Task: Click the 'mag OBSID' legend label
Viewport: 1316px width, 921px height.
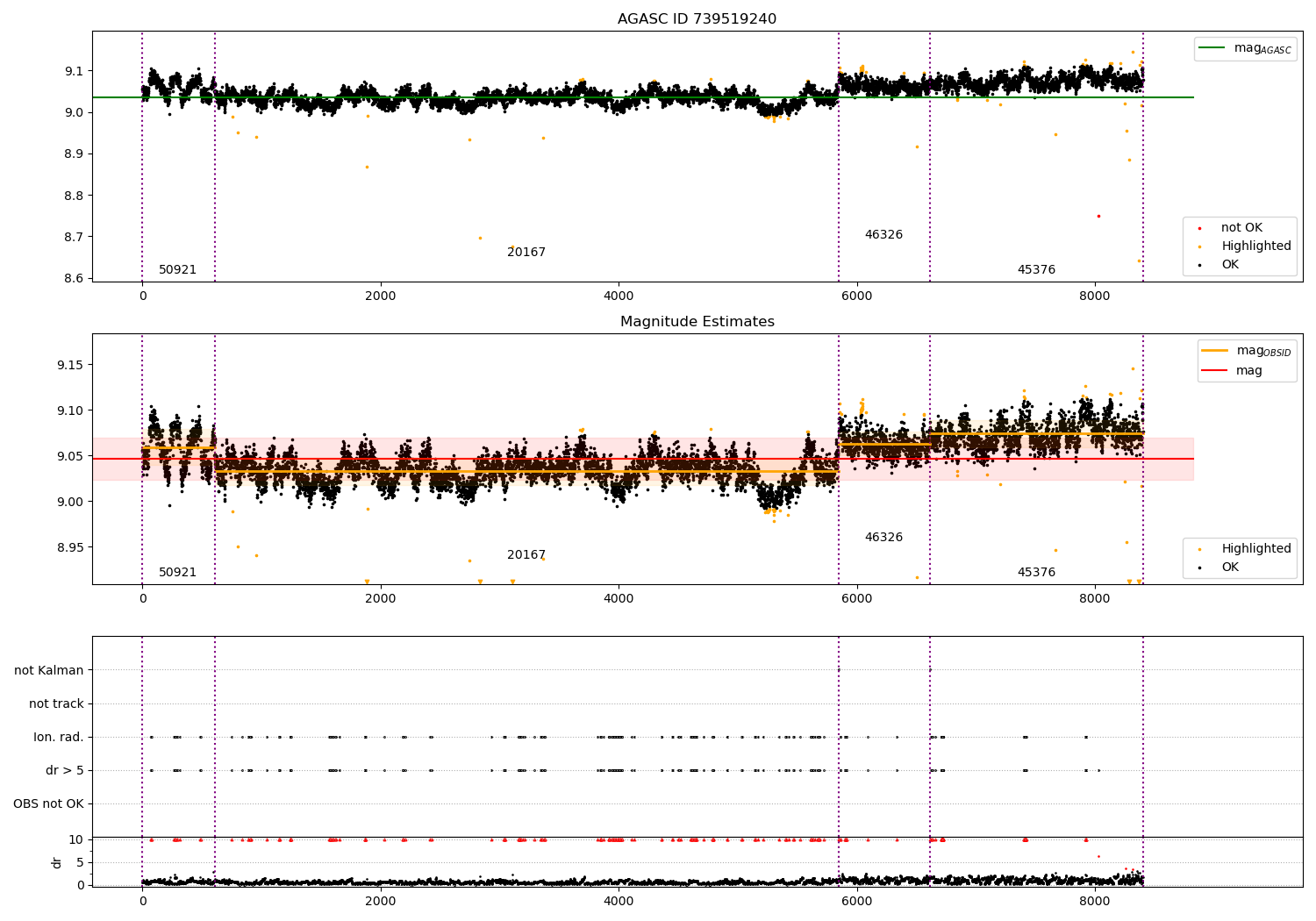Action: pos(1264,351)
